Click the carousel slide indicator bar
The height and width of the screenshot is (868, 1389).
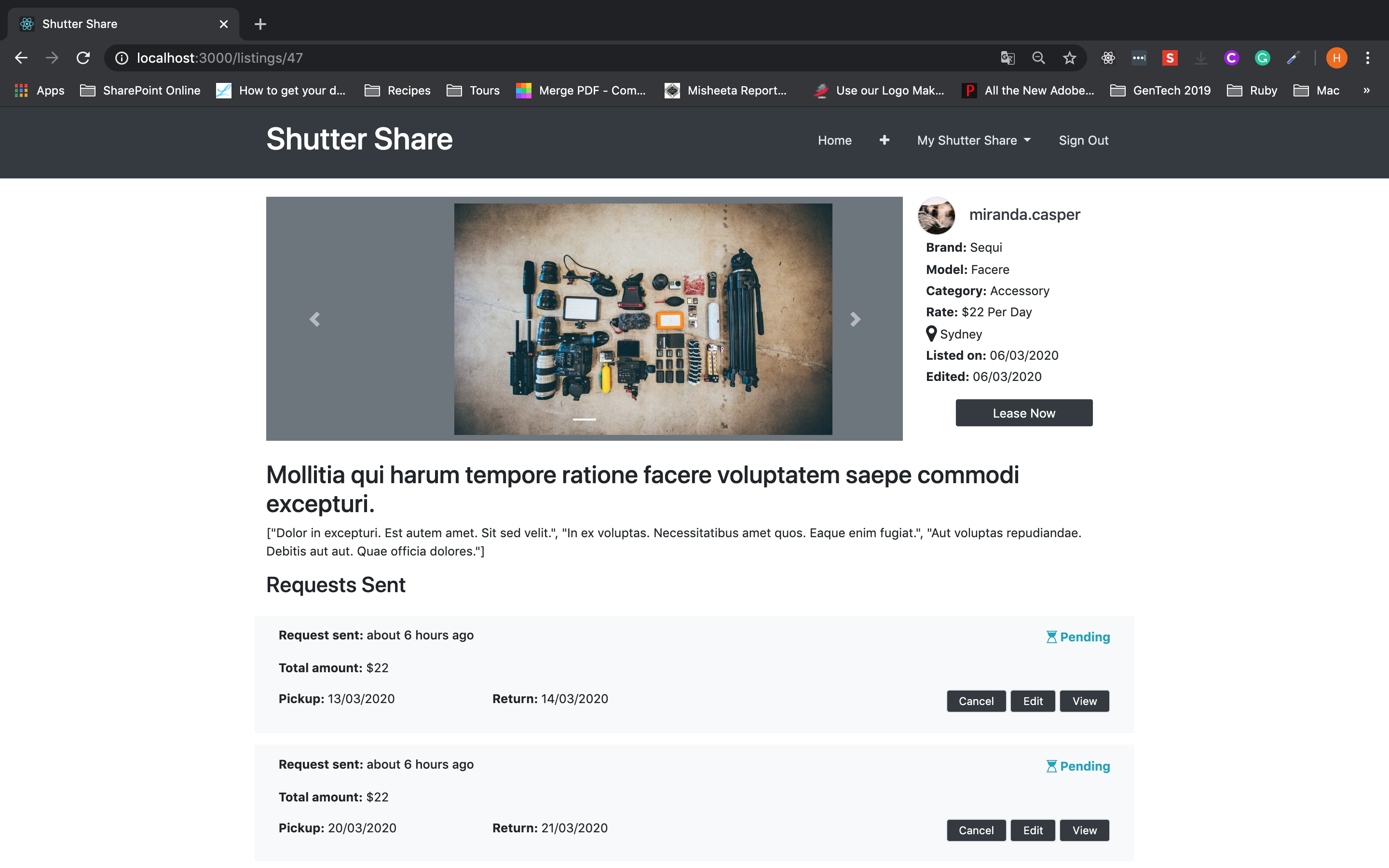[585, 420]
